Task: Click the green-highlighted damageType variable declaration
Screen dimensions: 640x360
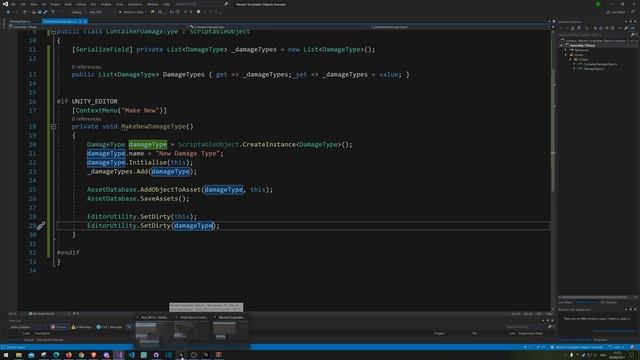Action: [148, 144]
